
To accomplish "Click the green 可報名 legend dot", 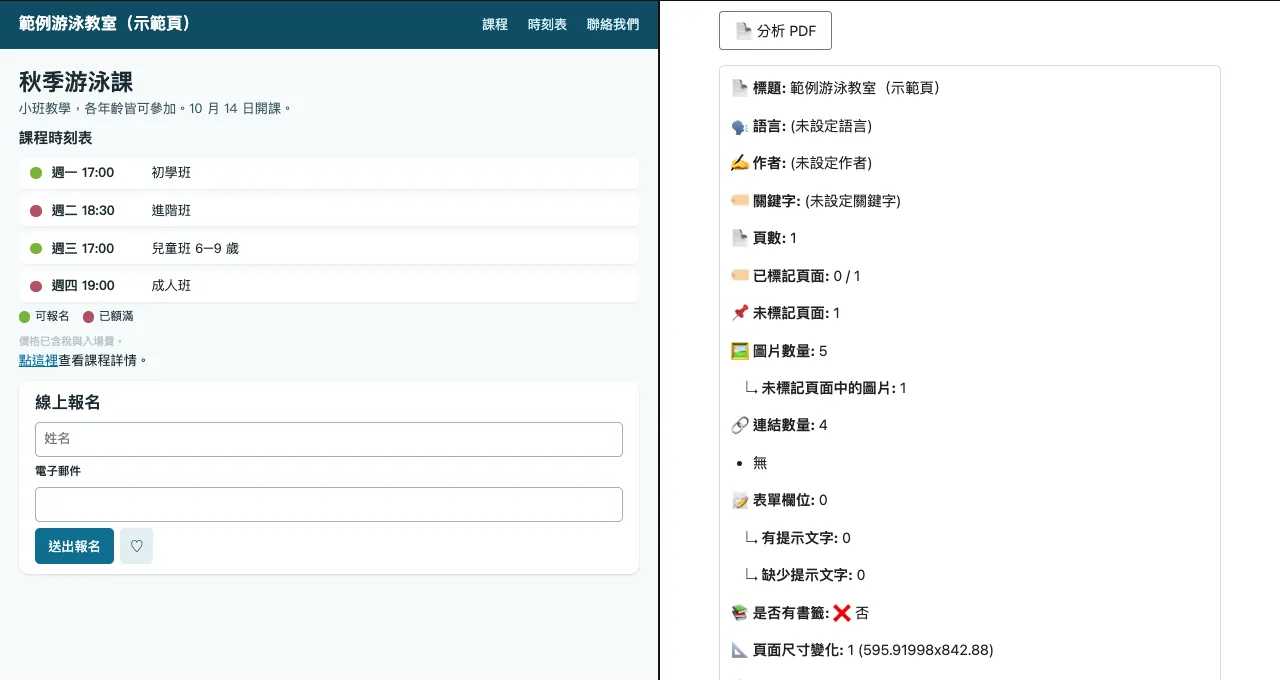I will click(x=25, y=316).
